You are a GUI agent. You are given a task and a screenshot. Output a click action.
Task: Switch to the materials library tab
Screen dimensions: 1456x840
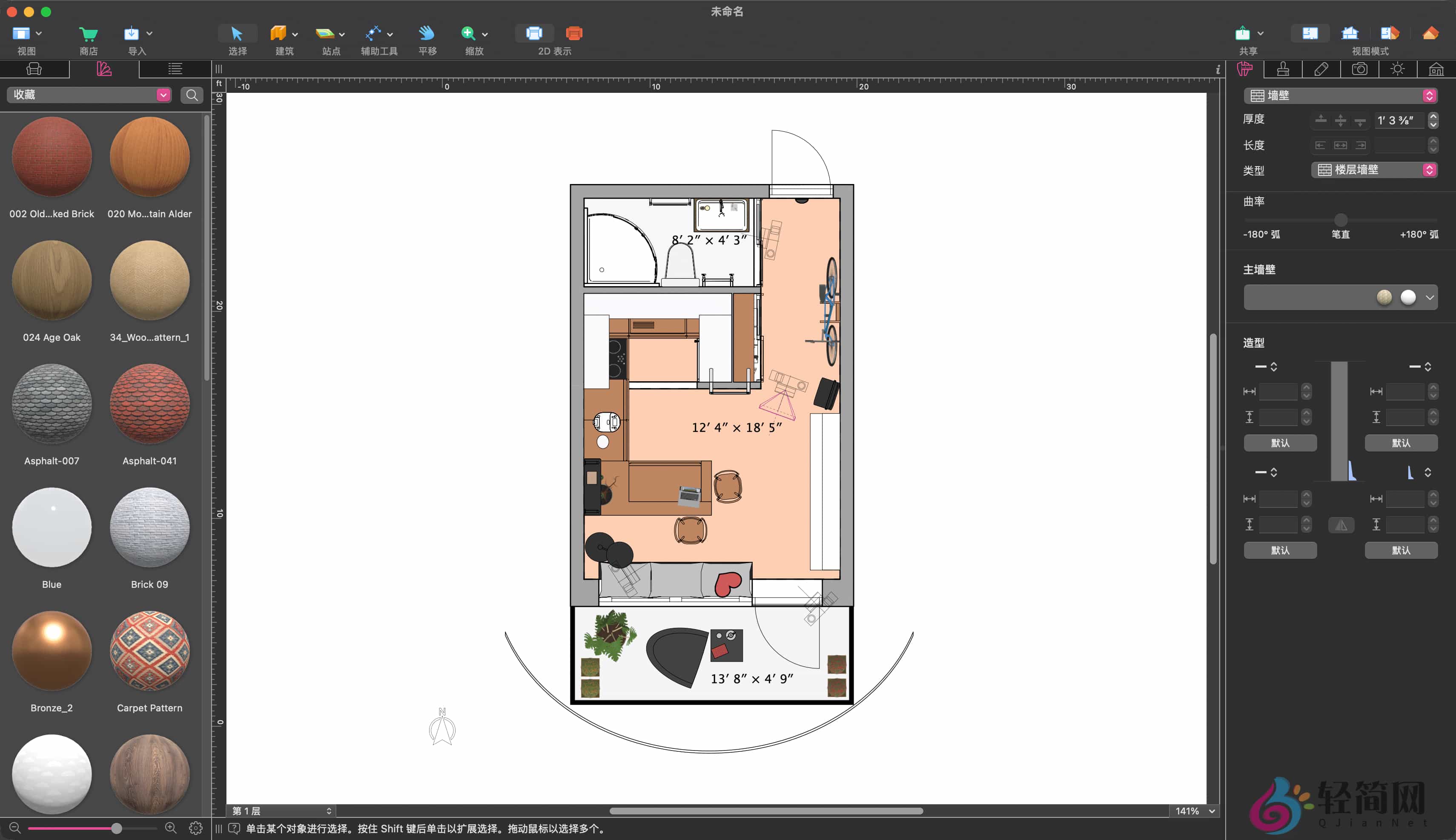pos(104,69)
